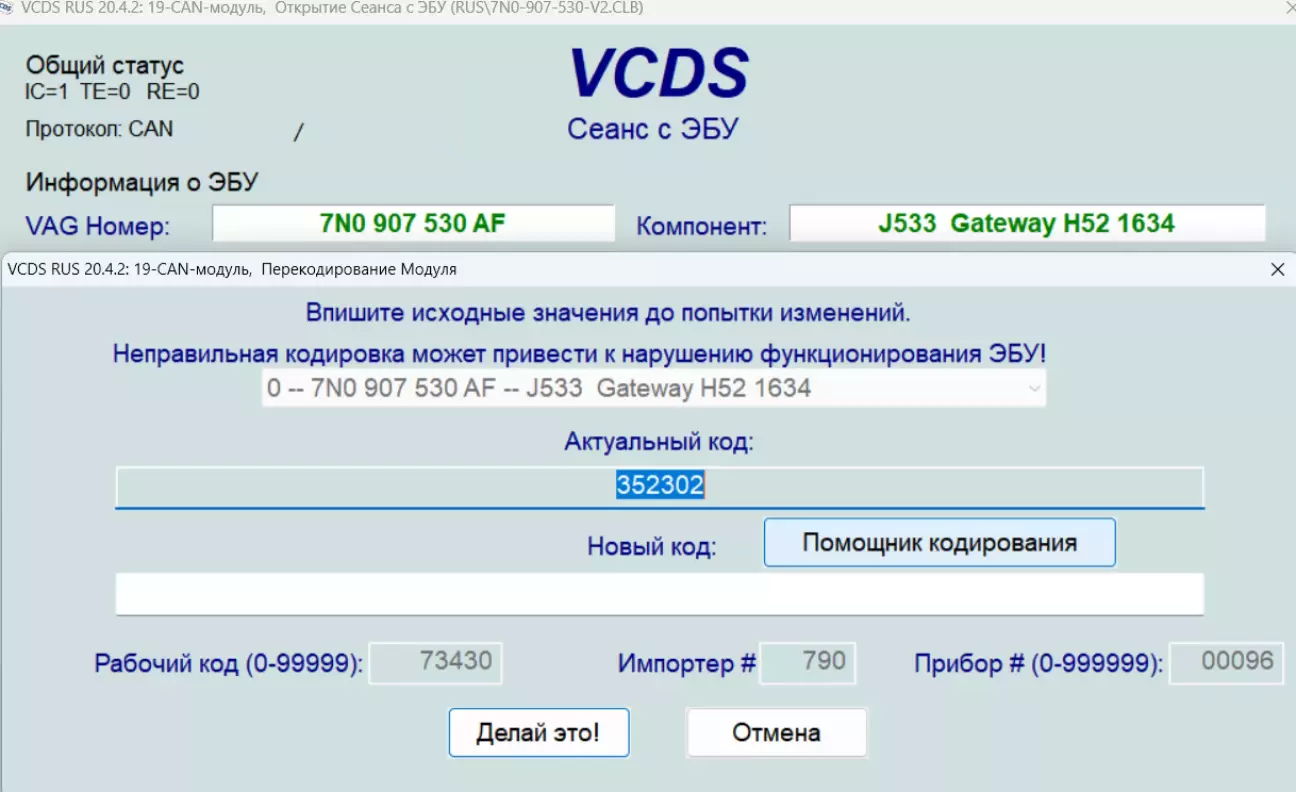Close the Перекодирование Модуля dialog

1276,269
